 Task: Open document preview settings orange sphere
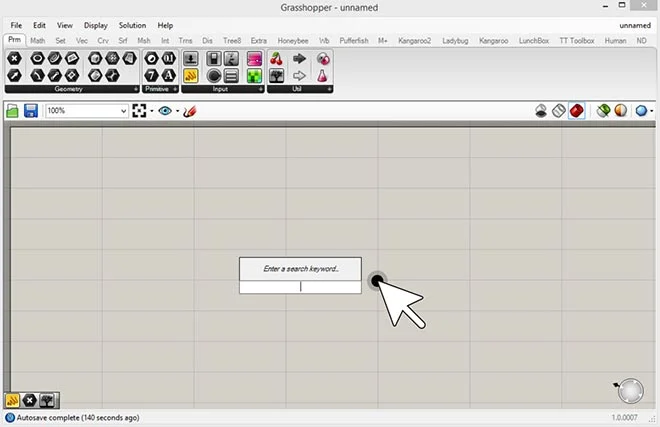[x=621, y=111]
